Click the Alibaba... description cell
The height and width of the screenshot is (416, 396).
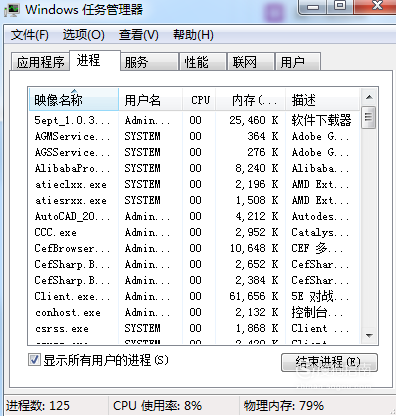(x=320, y=168)
